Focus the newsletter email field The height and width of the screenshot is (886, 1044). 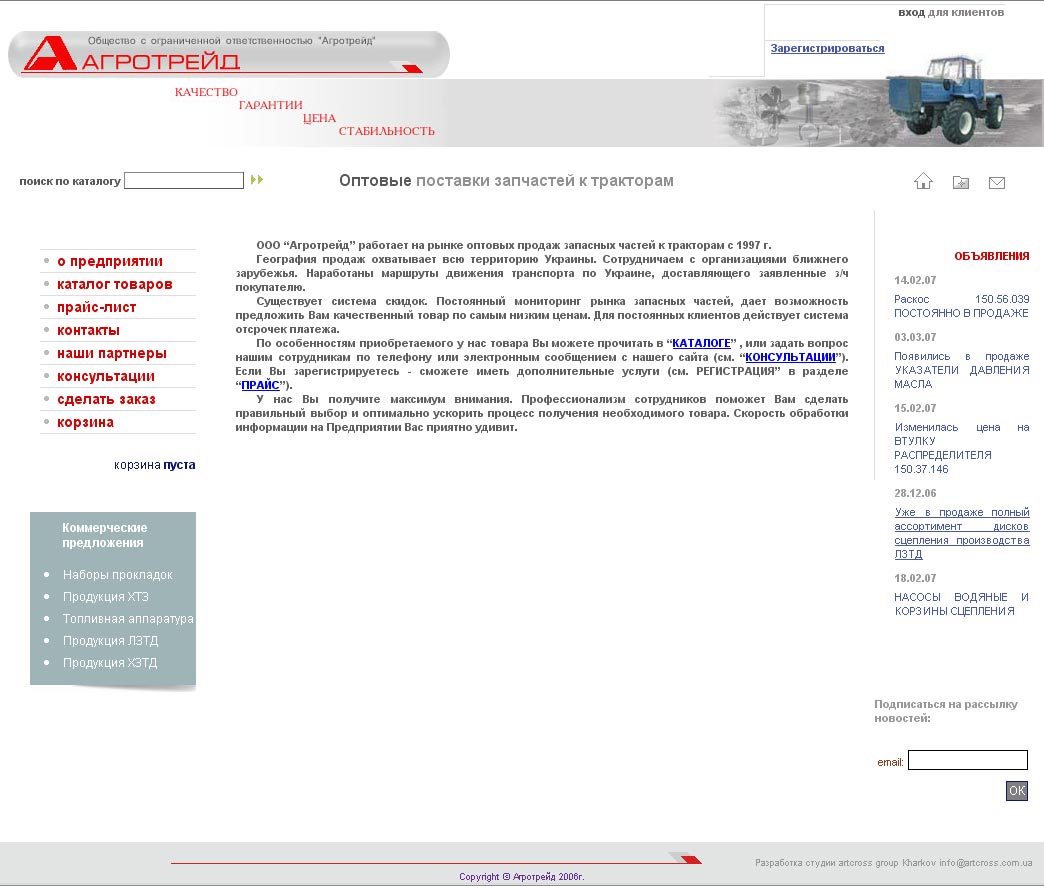pos(967,760)
